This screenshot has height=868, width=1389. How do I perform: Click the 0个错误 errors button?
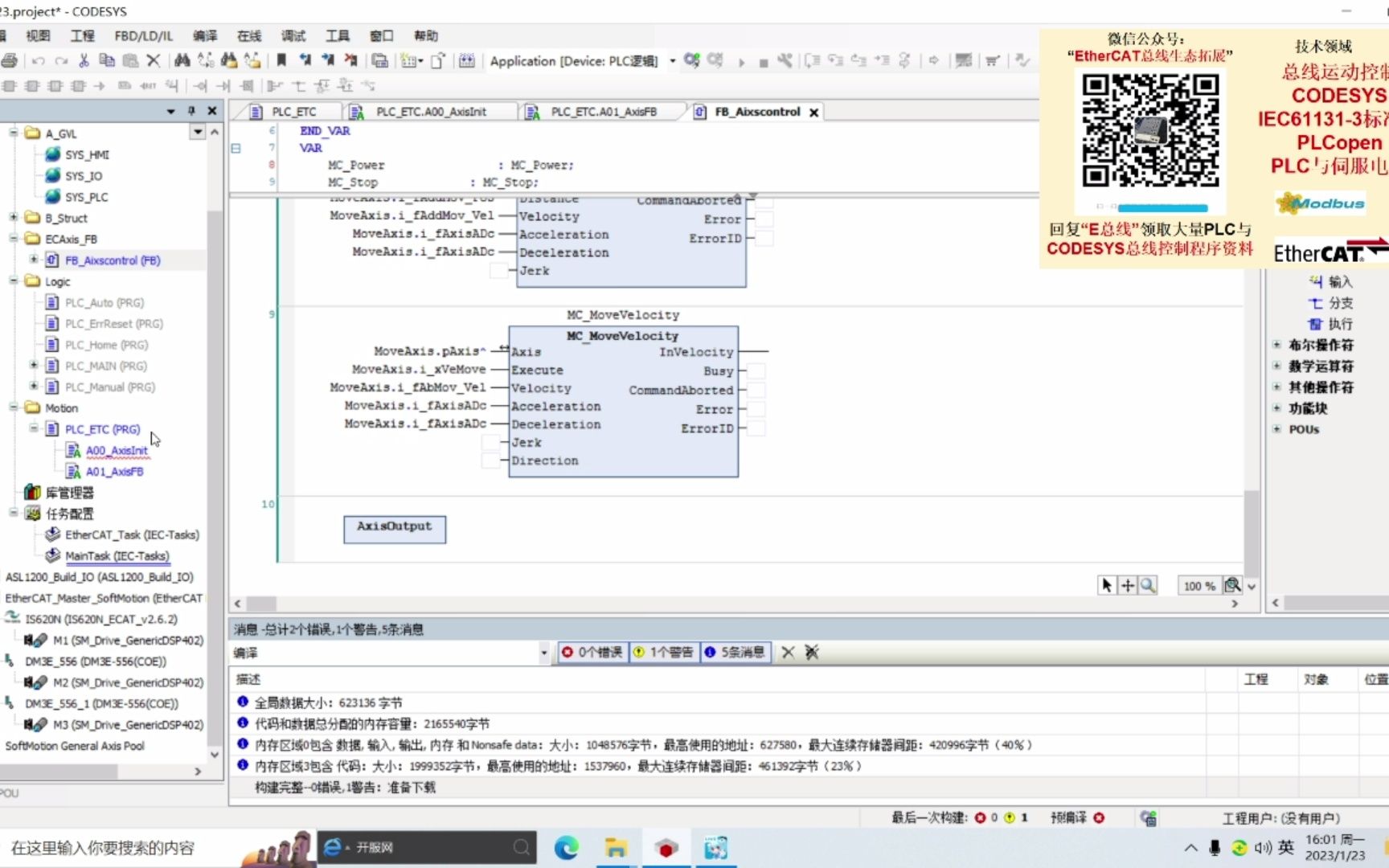point(592,653)
